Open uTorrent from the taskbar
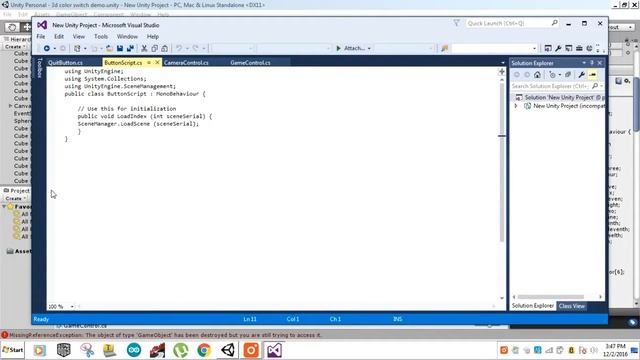This screenshot has height=360, width=640. click(x=181, y=350)
